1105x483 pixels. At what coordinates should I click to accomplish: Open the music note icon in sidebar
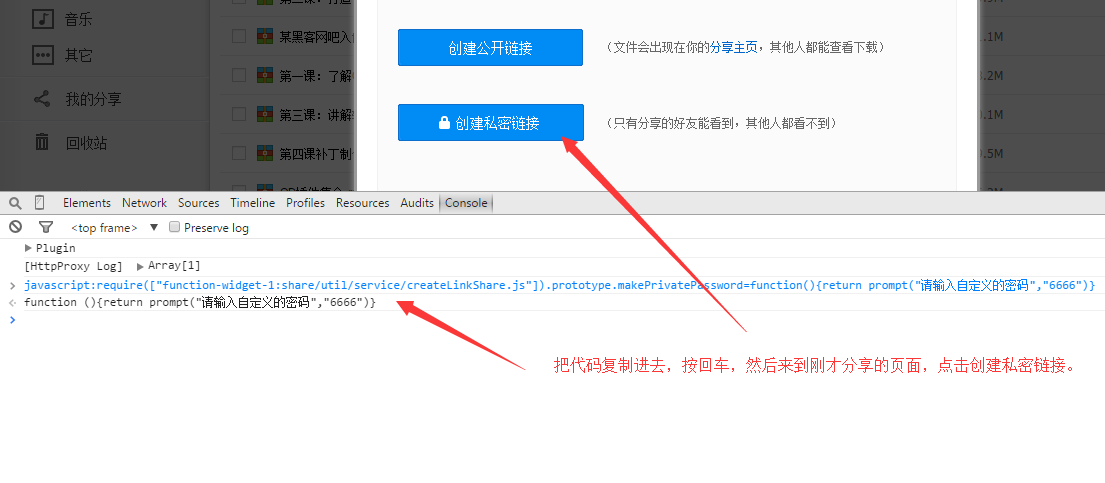point(43,18)
